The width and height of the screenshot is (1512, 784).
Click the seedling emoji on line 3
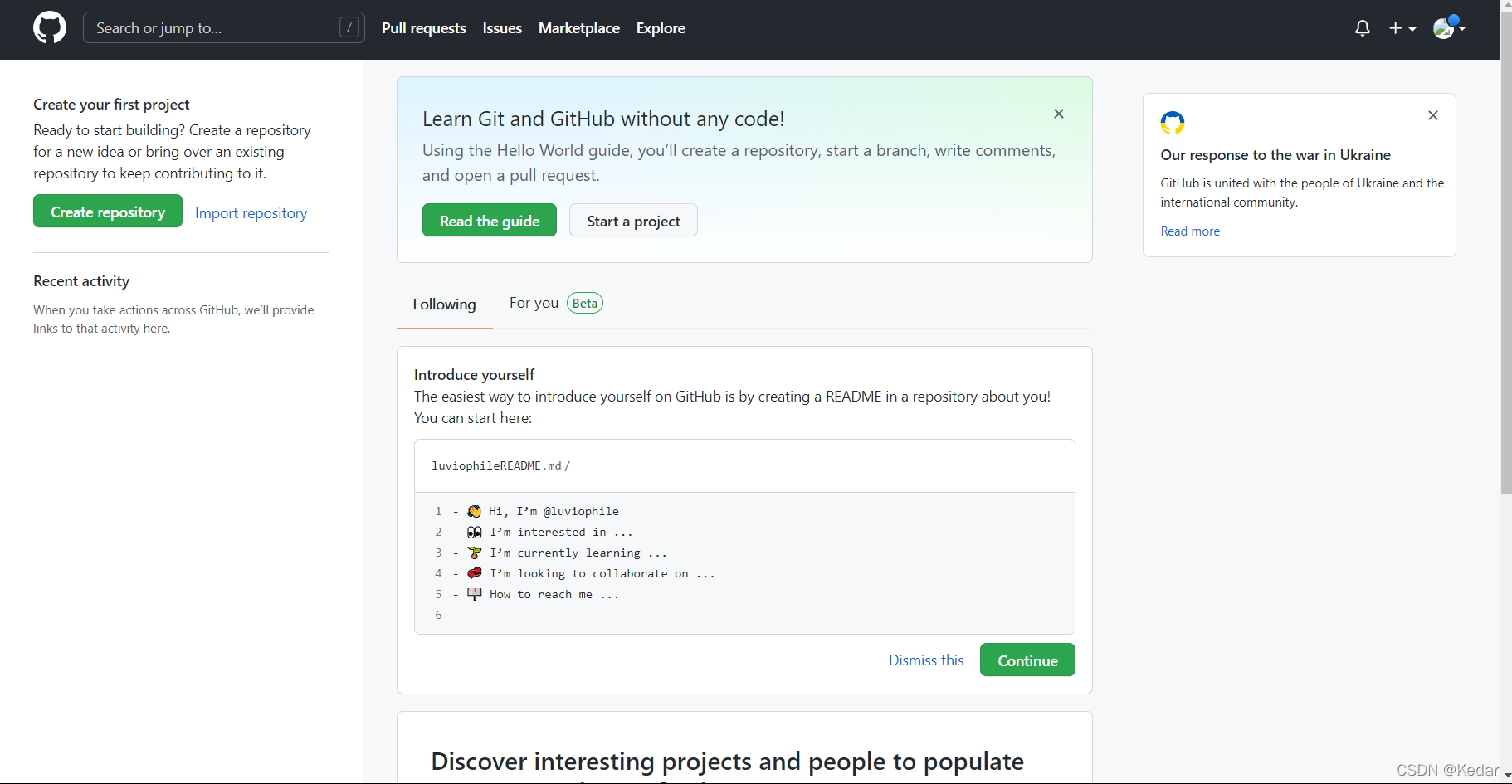click(x=475, y=553)
